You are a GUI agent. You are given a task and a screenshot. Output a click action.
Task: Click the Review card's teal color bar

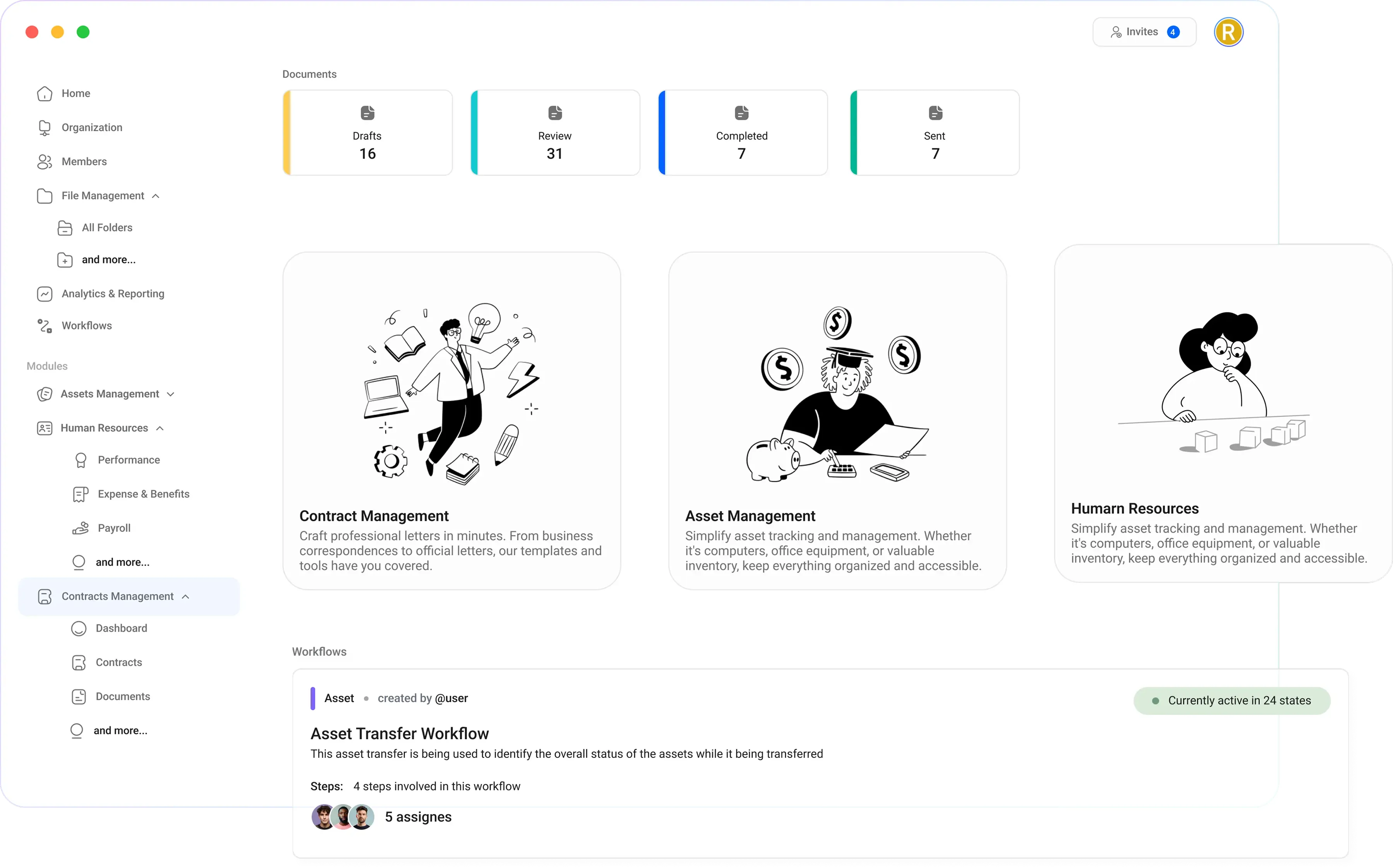[x=474, y=133]
